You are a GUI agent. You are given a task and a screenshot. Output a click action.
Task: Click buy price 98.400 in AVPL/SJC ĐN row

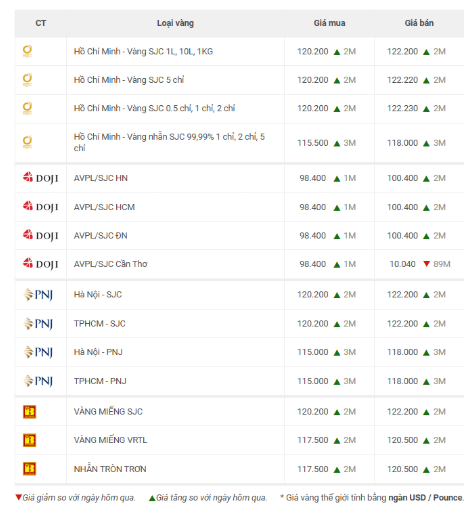313,236
